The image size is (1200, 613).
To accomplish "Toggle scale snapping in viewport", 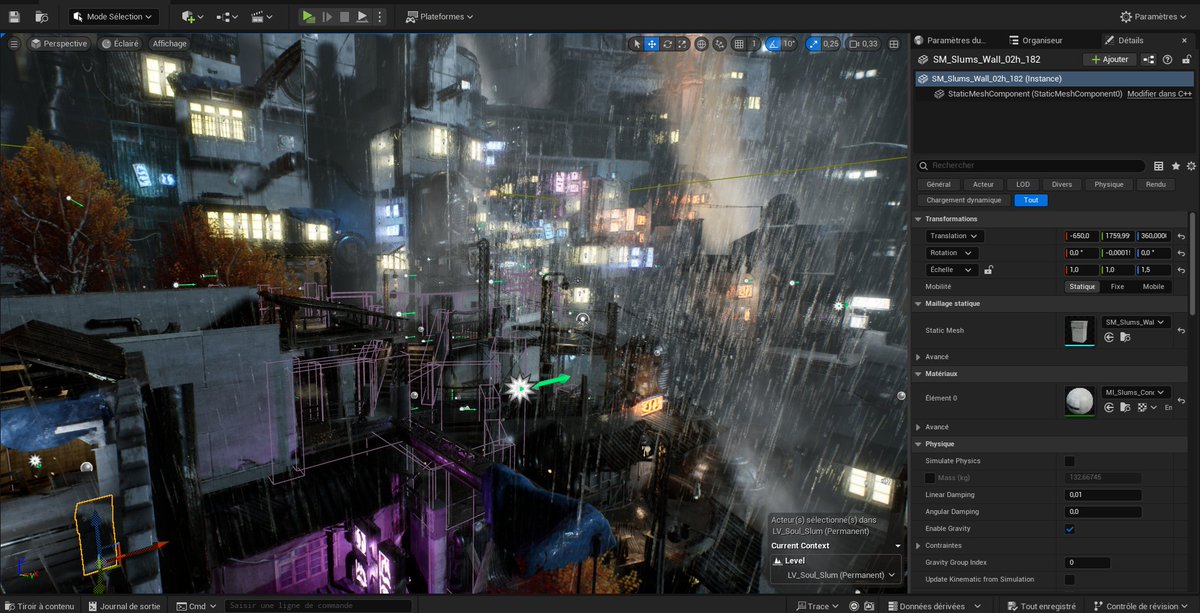I will tap(813, 44).
